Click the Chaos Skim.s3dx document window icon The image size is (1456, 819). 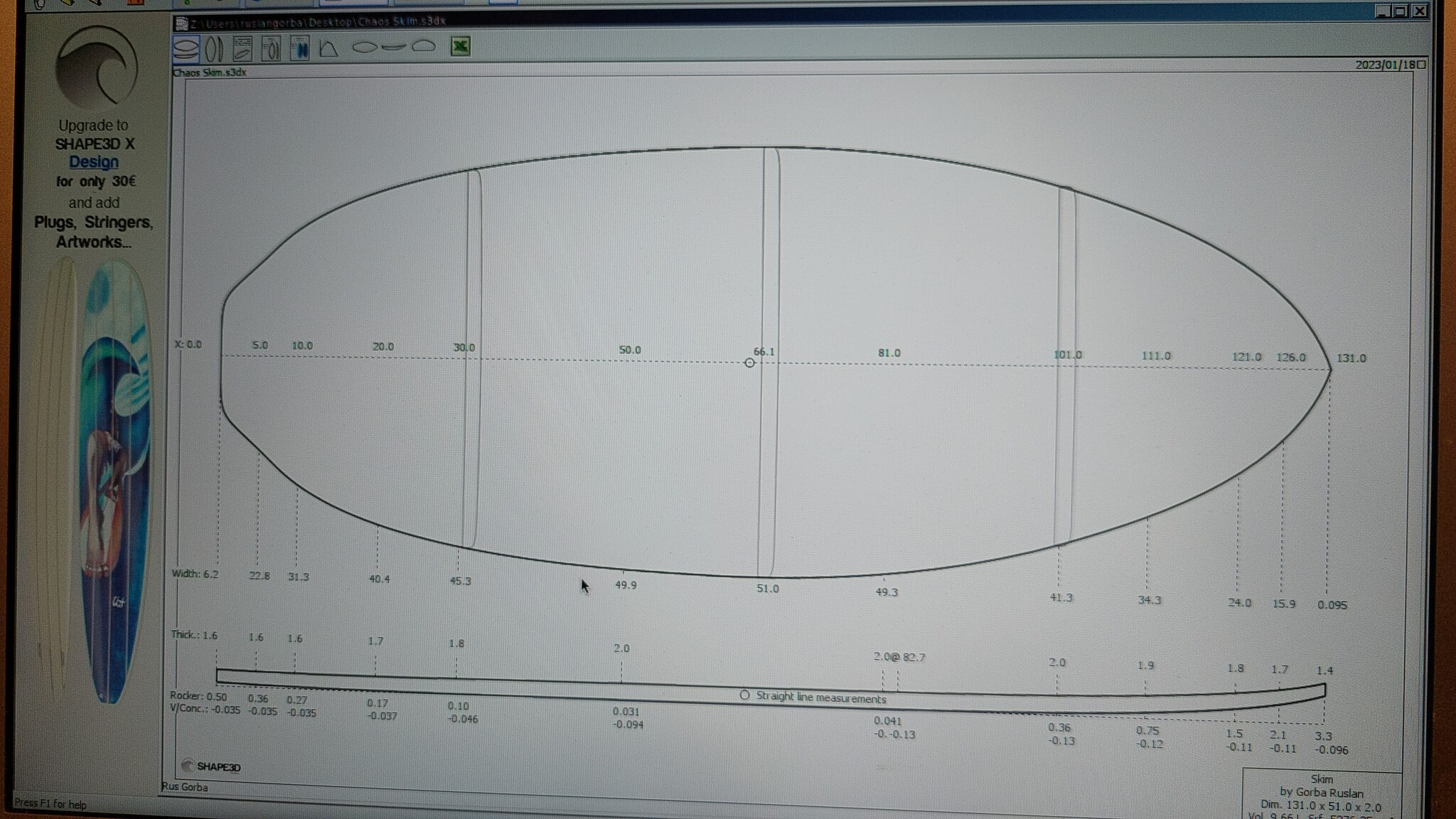point(182,23)
